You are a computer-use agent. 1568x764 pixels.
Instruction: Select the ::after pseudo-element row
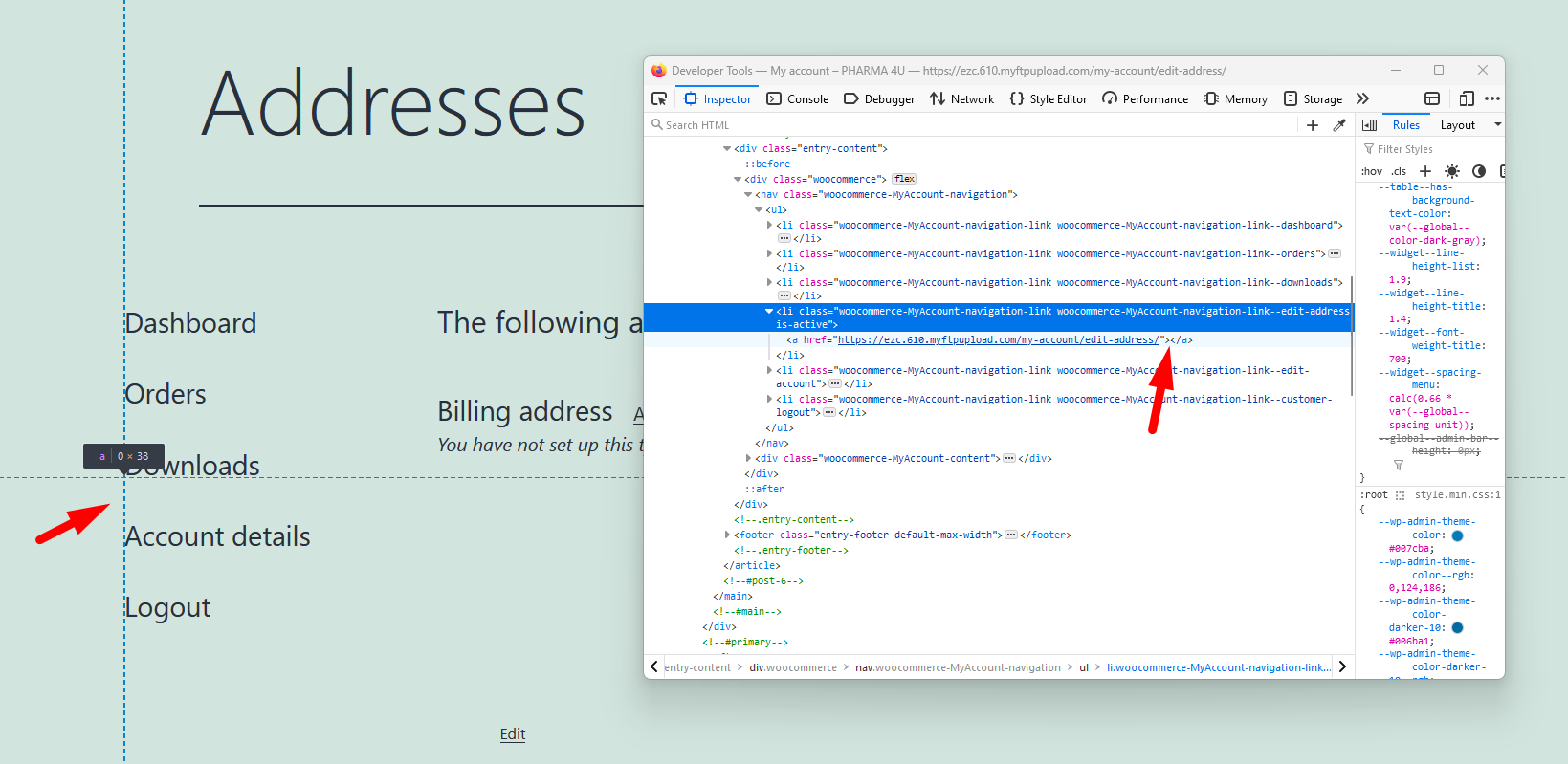click(x=764, y=490)
